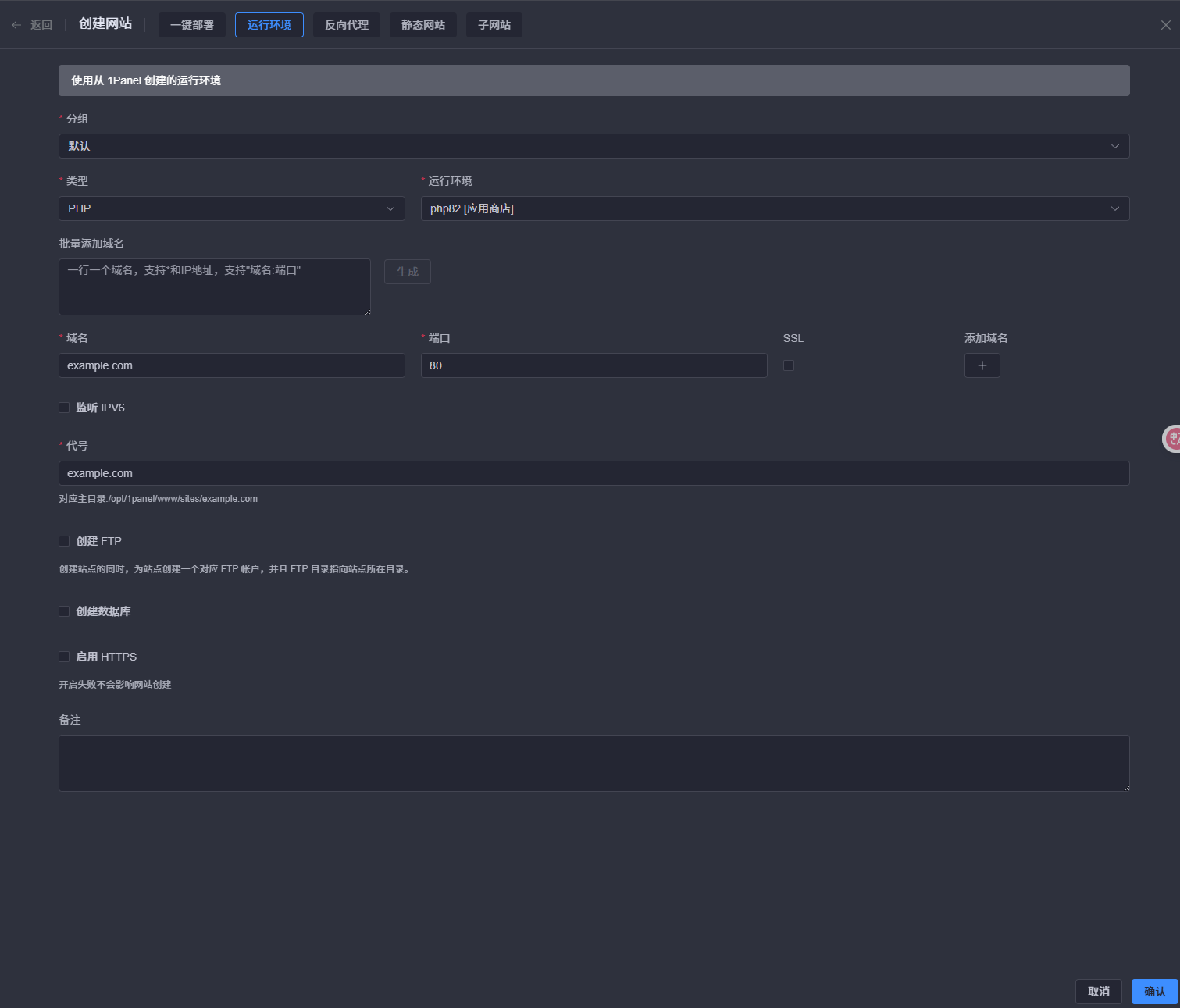Open the 运行环境 php82 dropdown
Viewport: 1180px width, 1008px height.
[775, 208]
